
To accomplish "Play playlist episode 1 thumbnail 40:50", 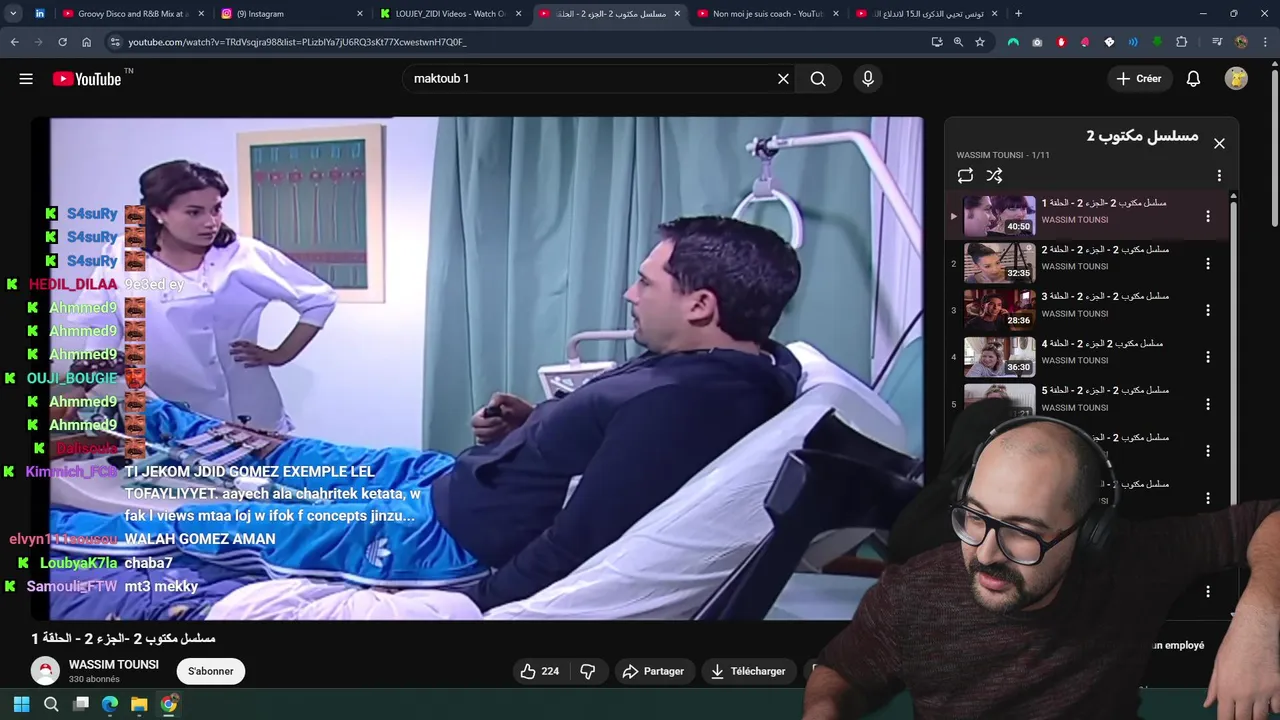I will 999,216.
